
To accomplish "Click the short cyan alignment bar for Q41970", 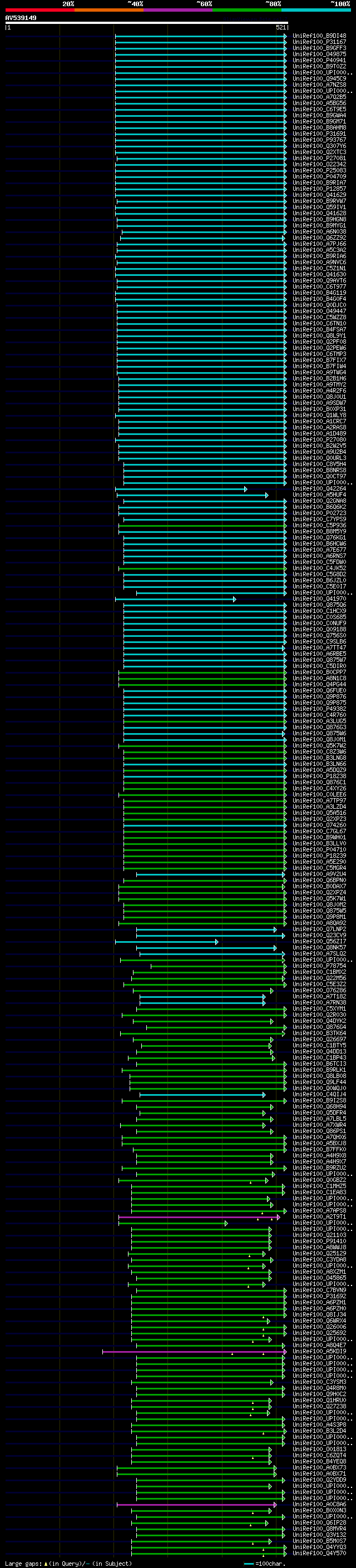I will [x=176, y=599].
